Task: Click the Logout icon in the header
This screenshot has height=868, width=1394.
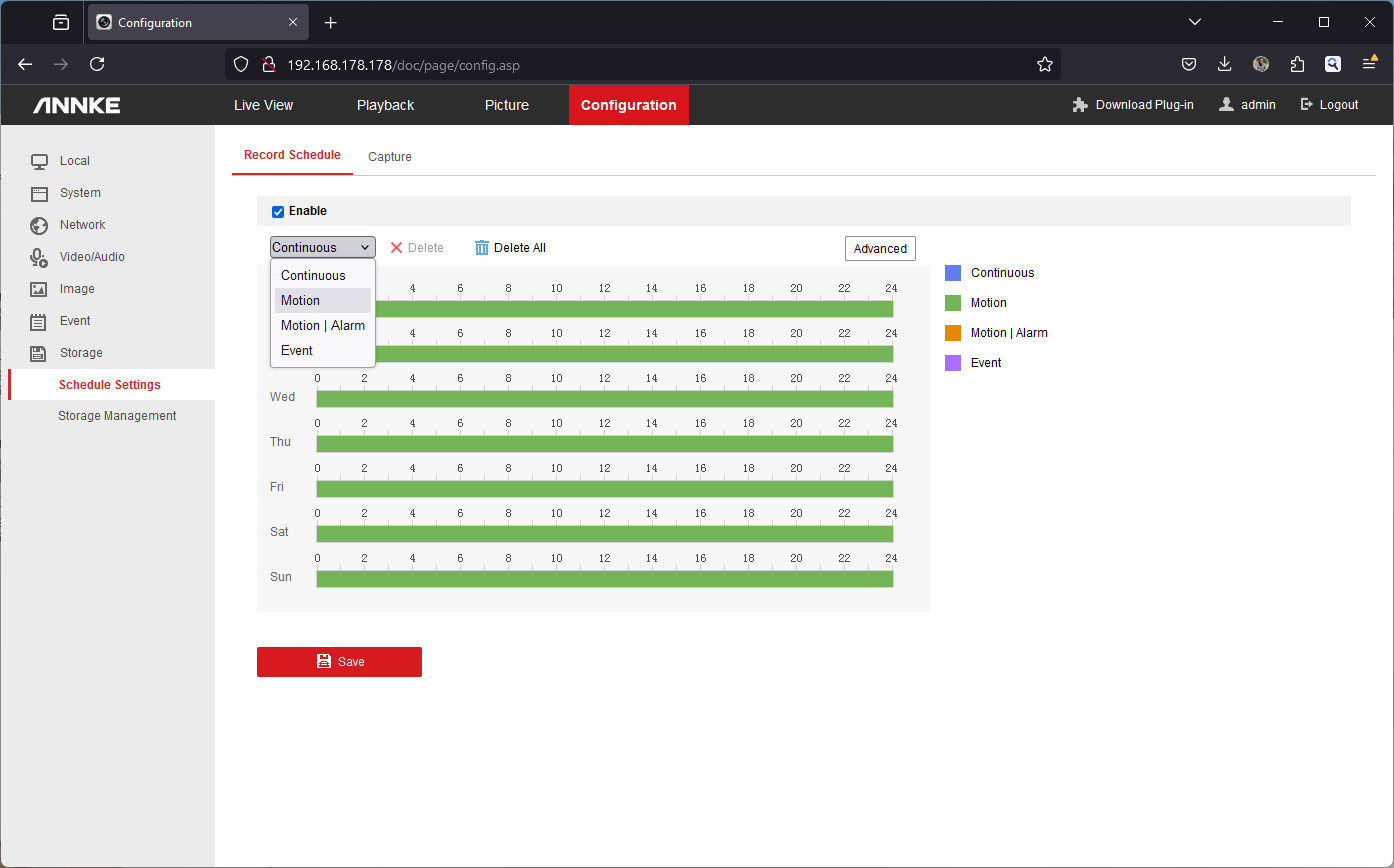Action: coord(1306,105)
